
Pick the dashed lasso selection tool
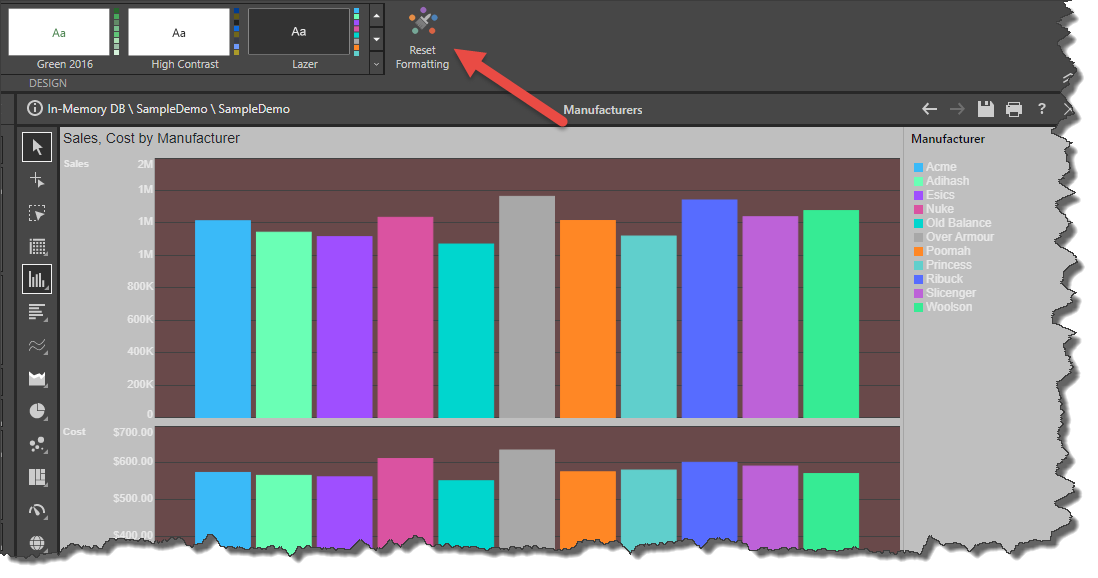pyautogui.click(x=38, y=214)
